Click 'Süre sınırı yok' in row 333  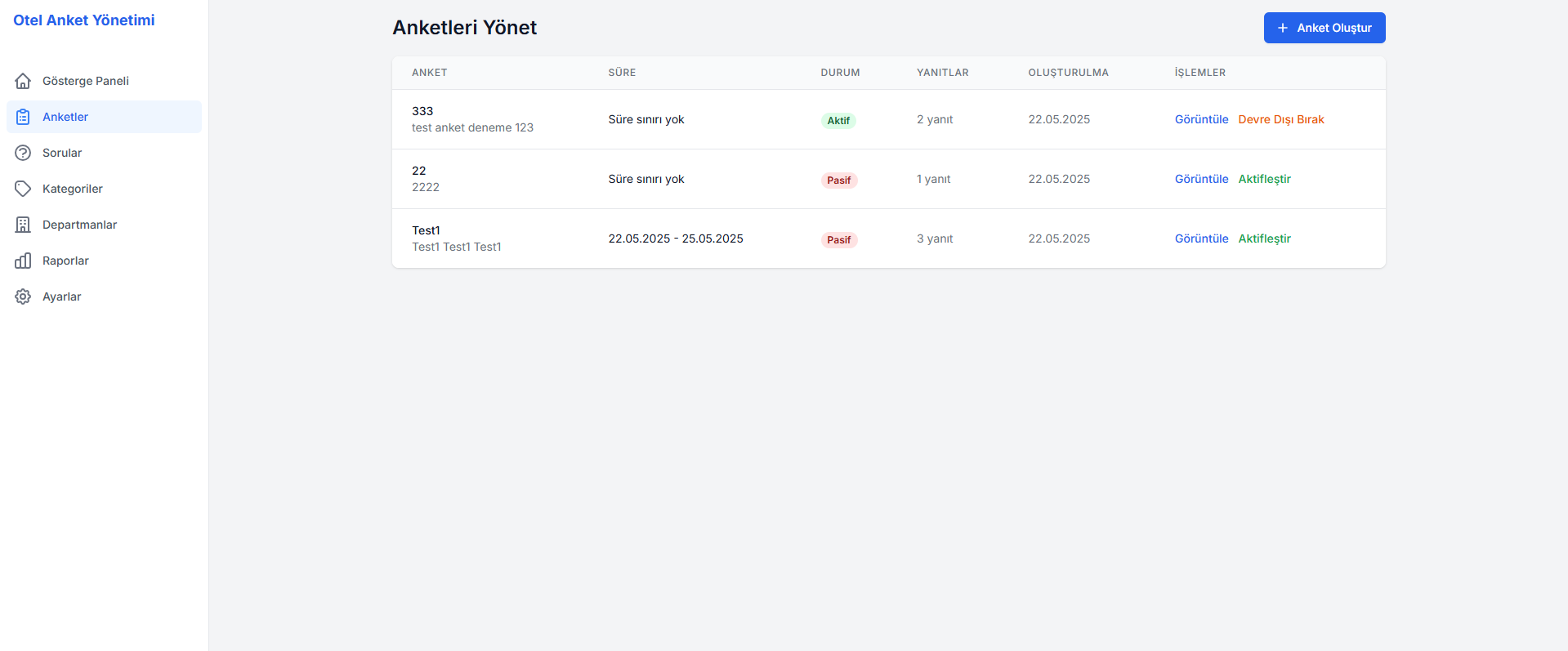pyautogui.click(x=646, y=119)
